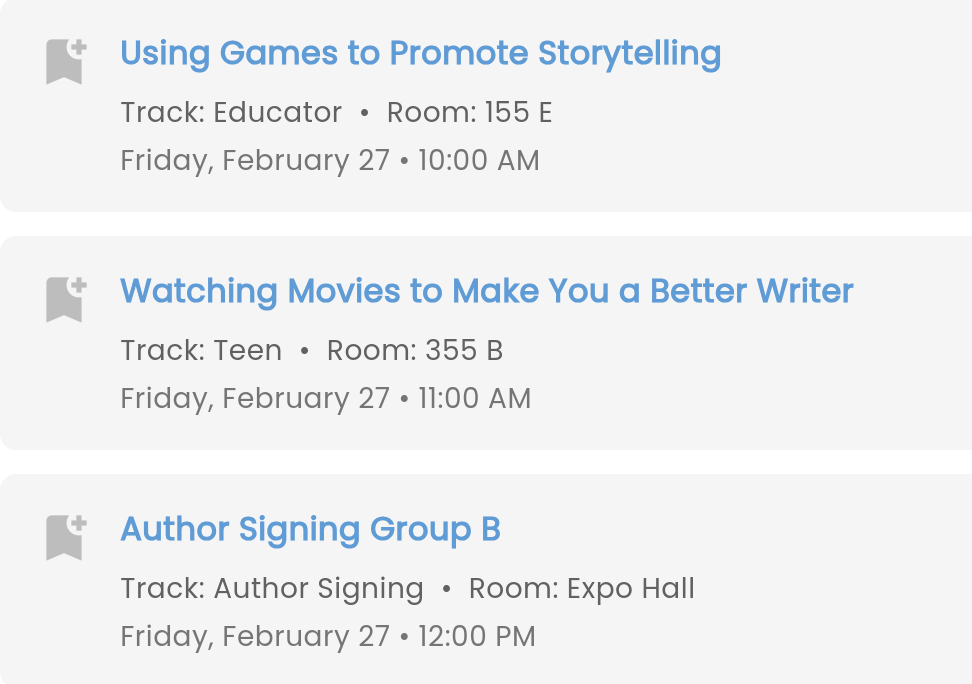
Task: Click the date on the Author Signing session
Action: coord(255,637)
